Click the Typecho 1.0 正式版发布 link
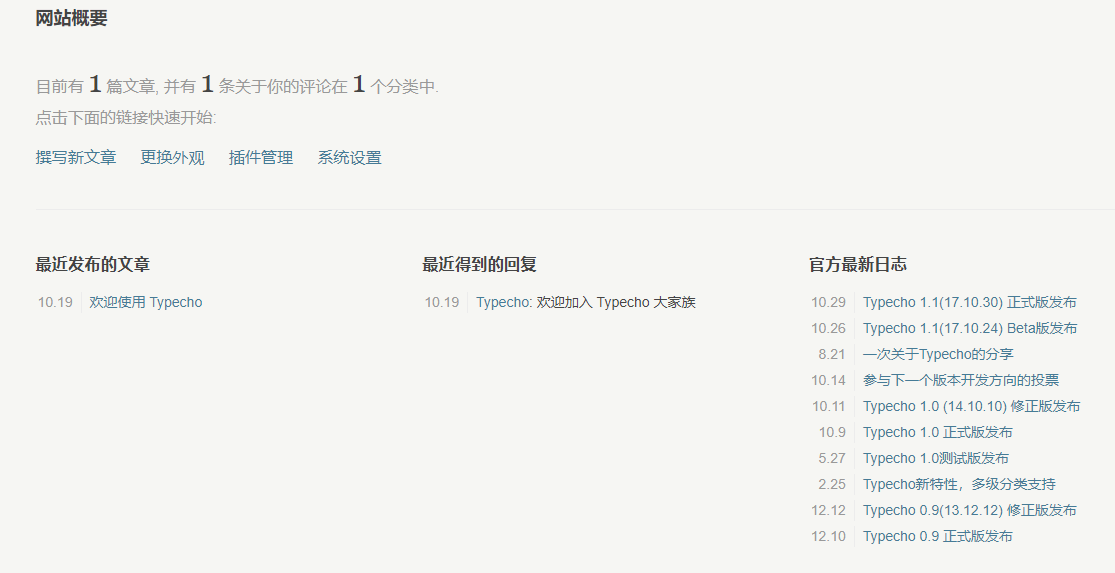The height and width of the screenshot is (573, 1115). click(937, 433)
